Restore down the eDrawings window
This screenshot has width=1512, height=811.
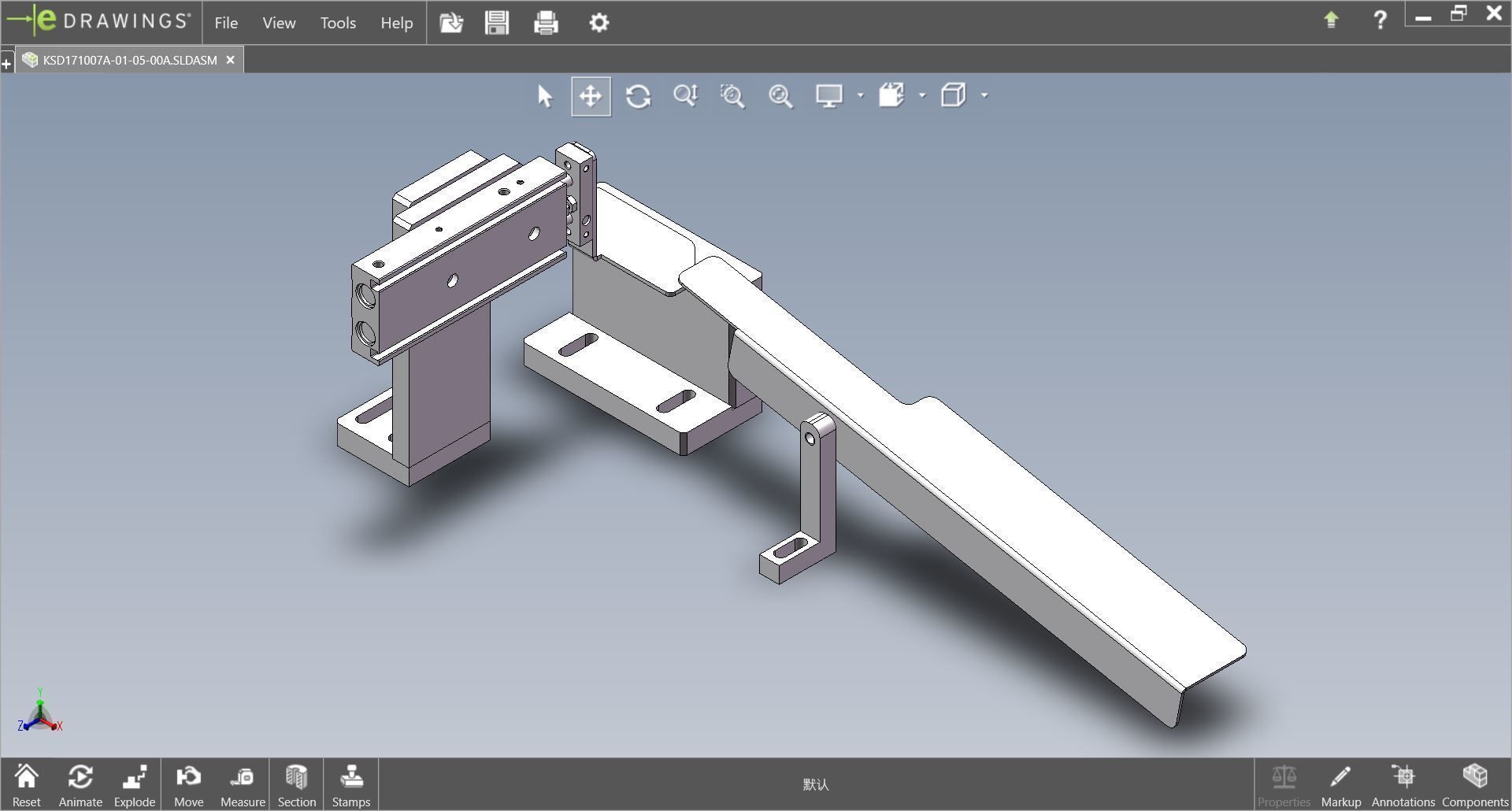pos(1458,14)
